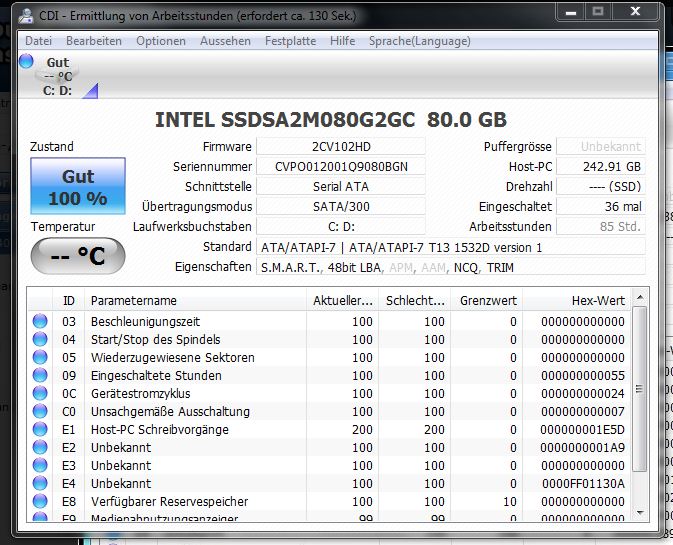Click the Host-PC field 242.91 GB
673x545 pixels.
point(601,167)
